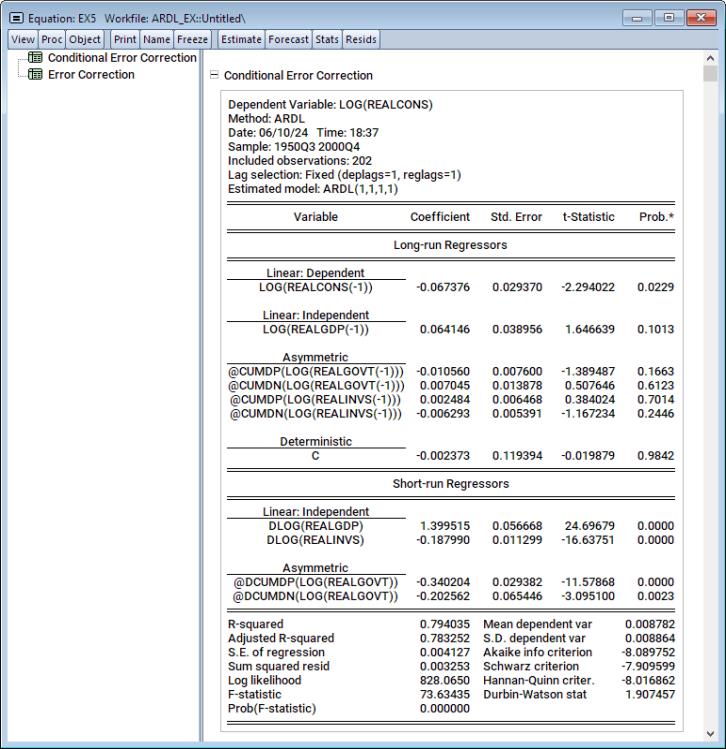The width and height of the screenshot is (726, 749).
Task: Click the Estimate button
Action: pos(241,39)
